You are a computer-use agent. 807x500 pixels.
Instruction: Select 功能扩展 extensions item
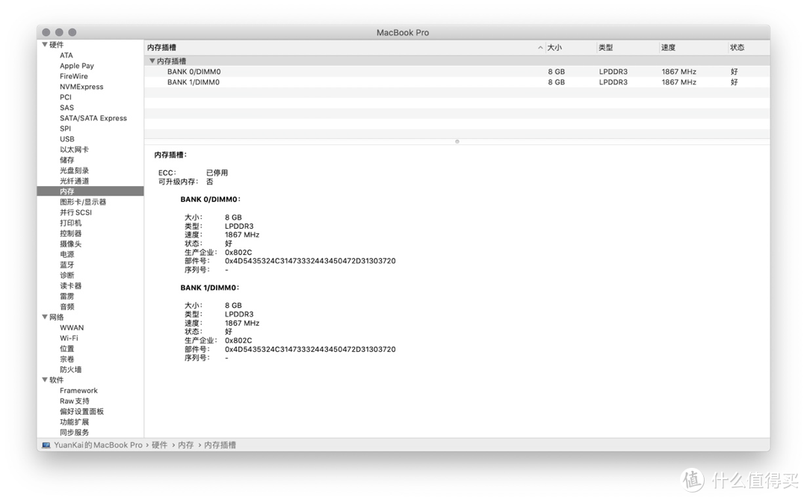pyautogui.click(x=74, y=422)
